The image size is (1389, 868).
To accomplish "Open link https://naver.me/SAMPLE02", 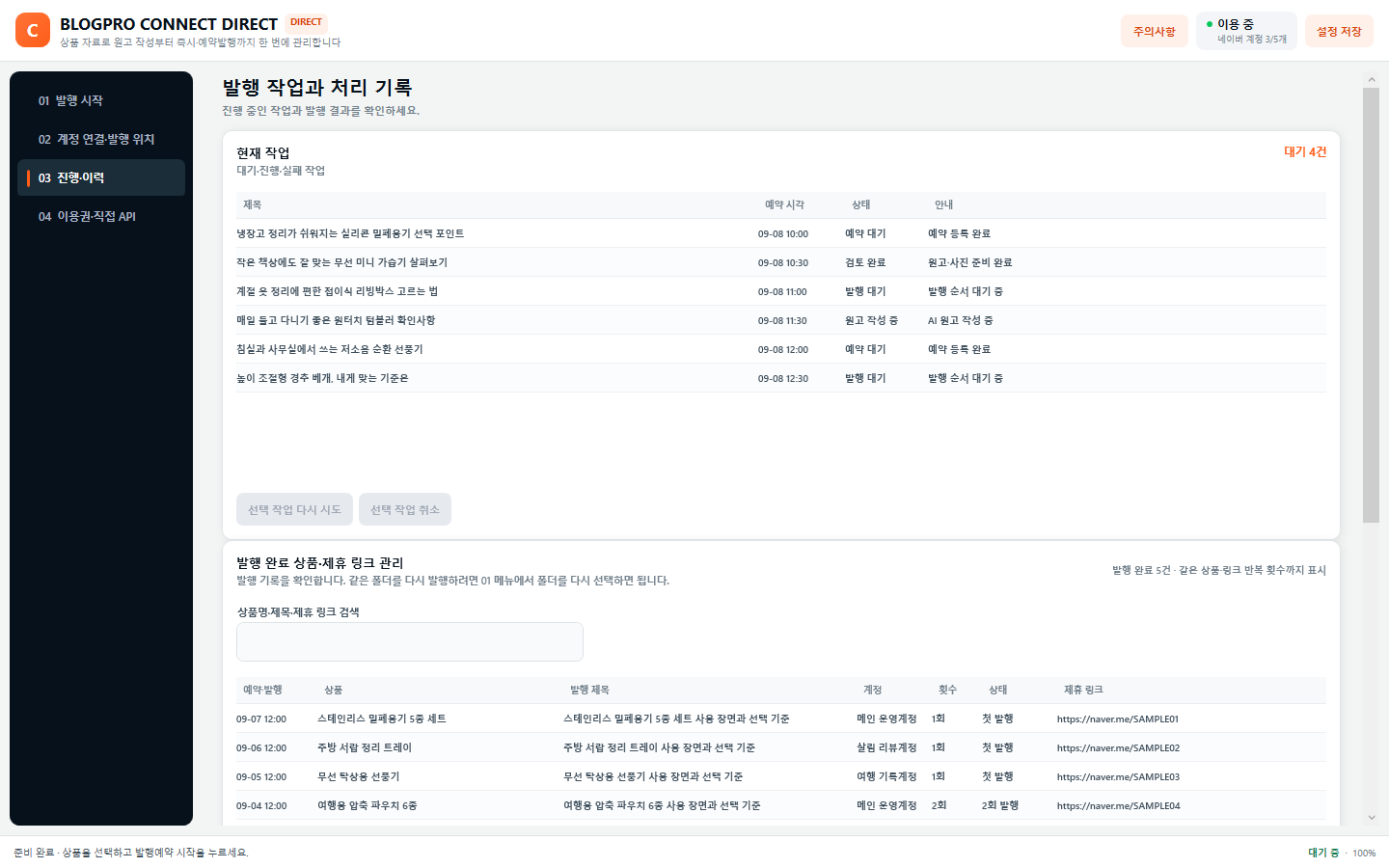I will [x=1118, y=747].
